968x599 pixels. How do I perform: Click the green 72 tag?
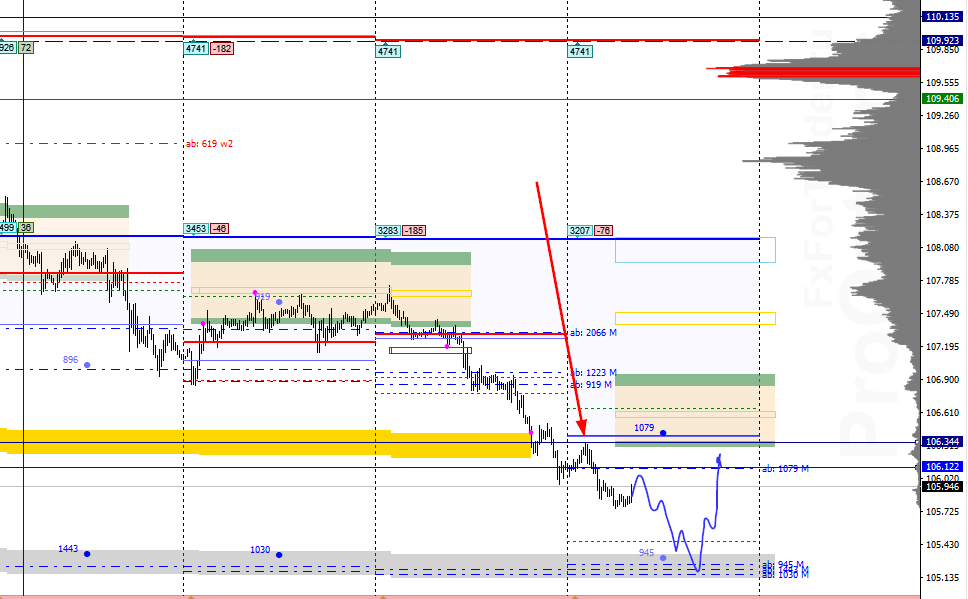pyautogui.click(x=26, y=48)
